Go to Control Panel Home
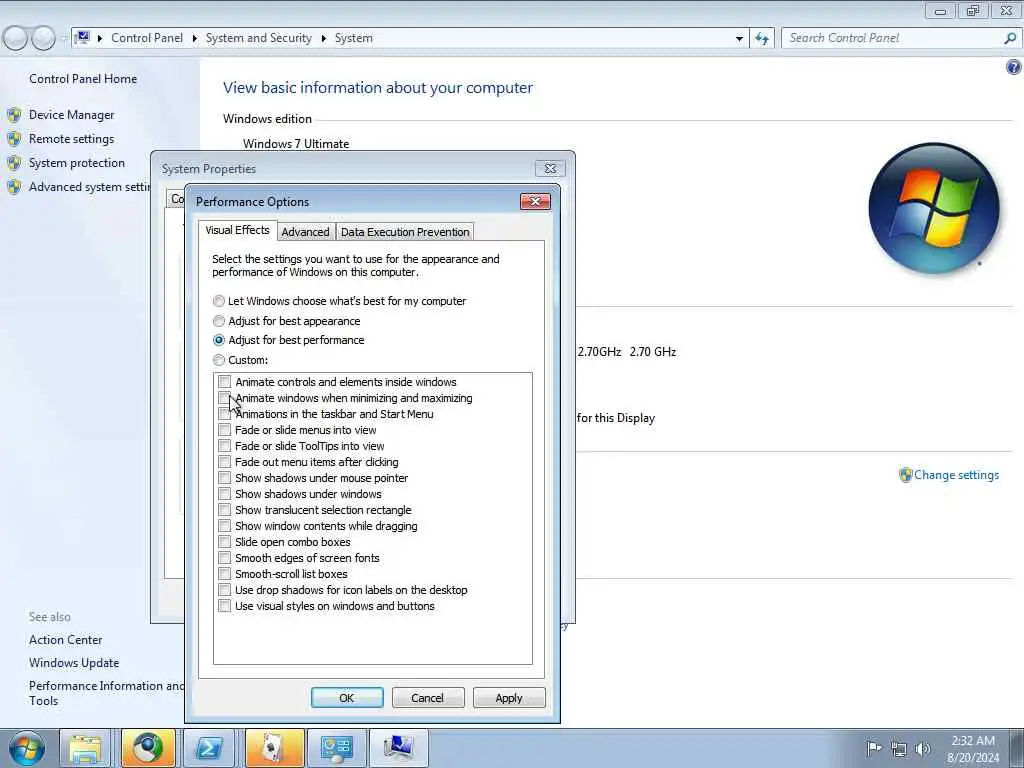The image size is (1024, 768). pos(83,79)
